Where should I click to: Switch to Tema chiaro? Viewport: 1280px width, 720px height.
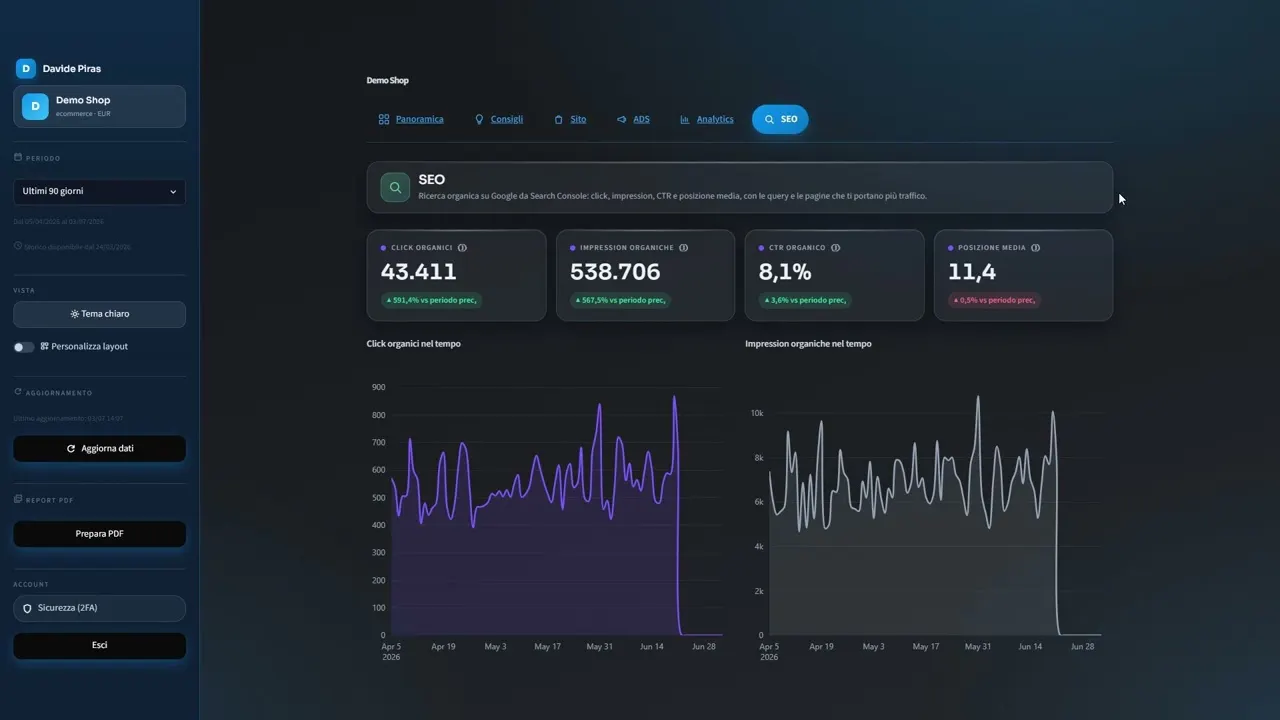pyautogui.click(x=99, y=314)
